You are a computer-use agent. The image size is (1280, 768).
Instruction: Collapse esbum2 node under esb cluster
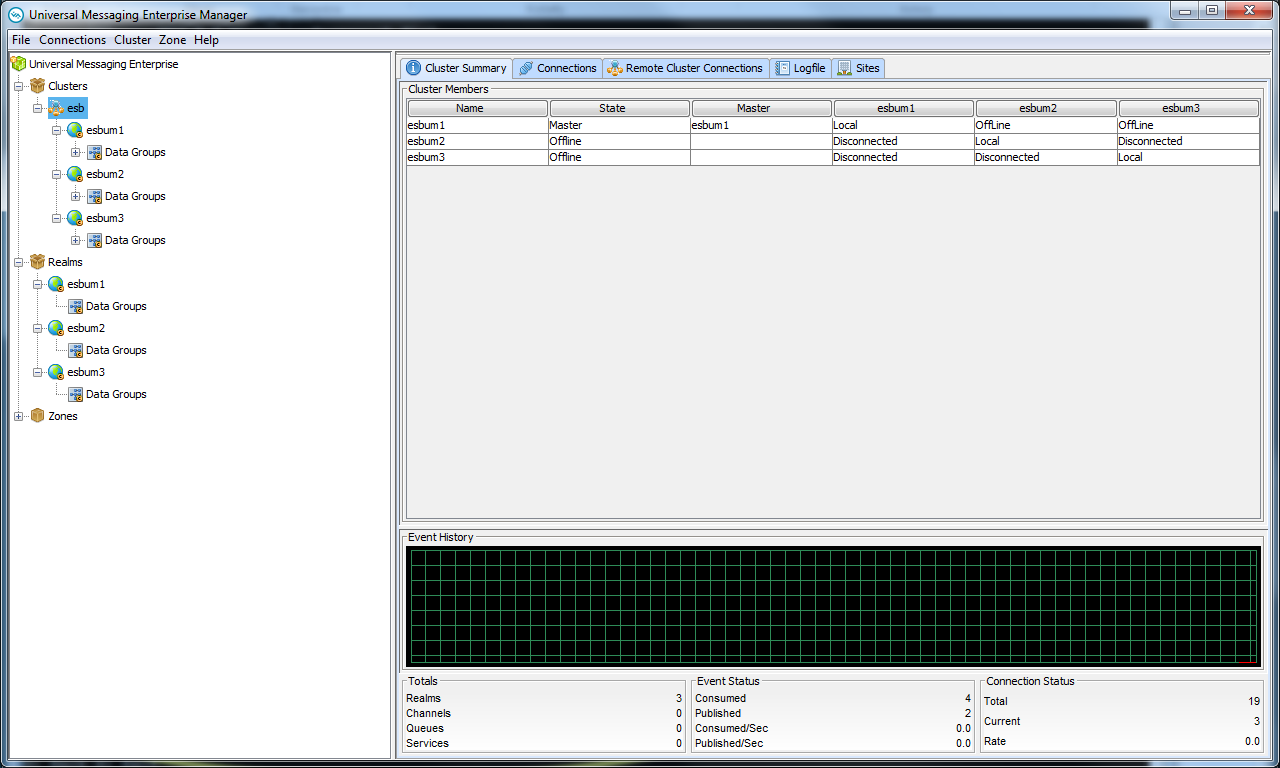(57, 174)
